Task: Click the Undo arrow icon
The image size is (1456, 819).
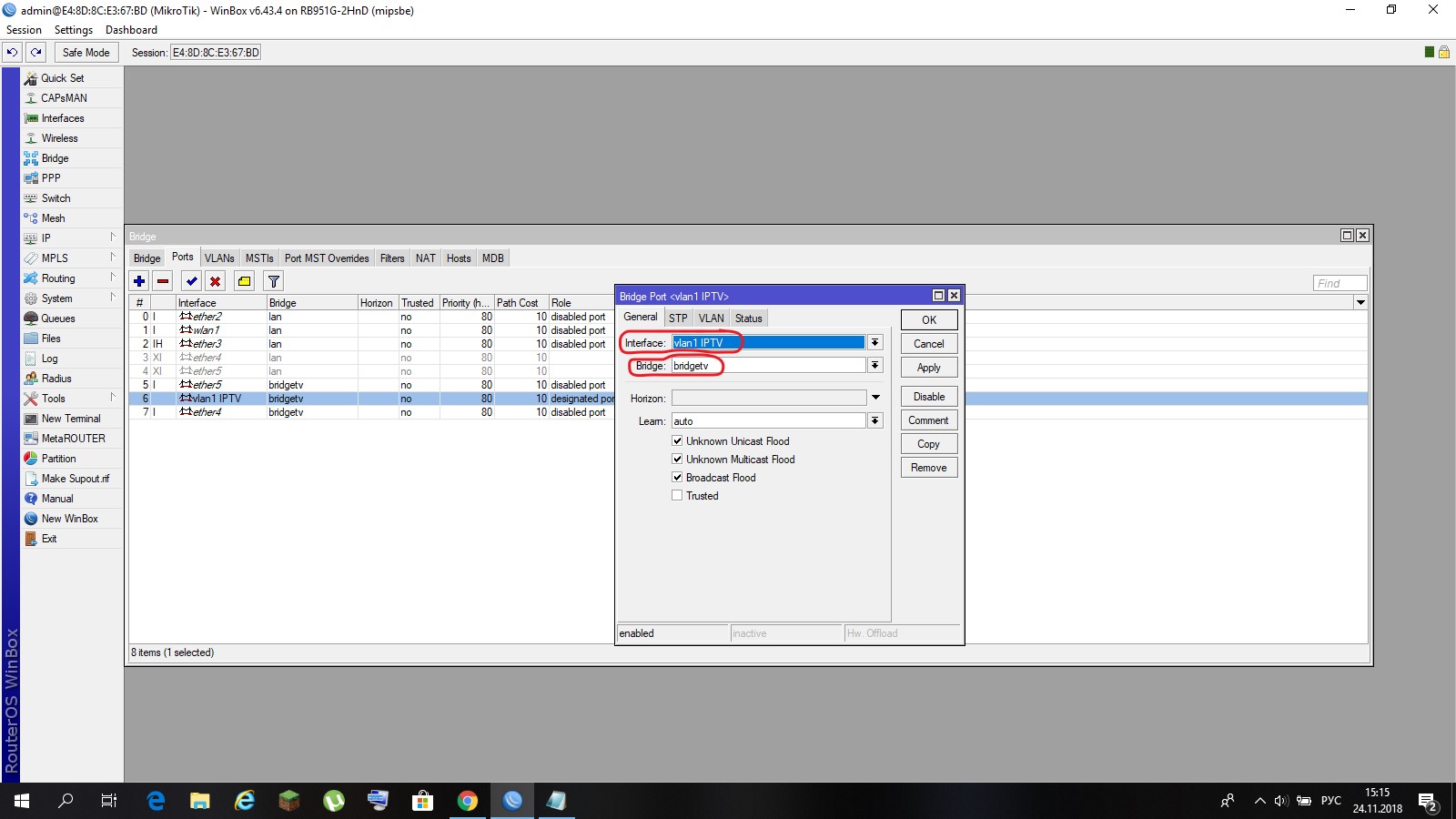Action: click(x=12, y=52)
